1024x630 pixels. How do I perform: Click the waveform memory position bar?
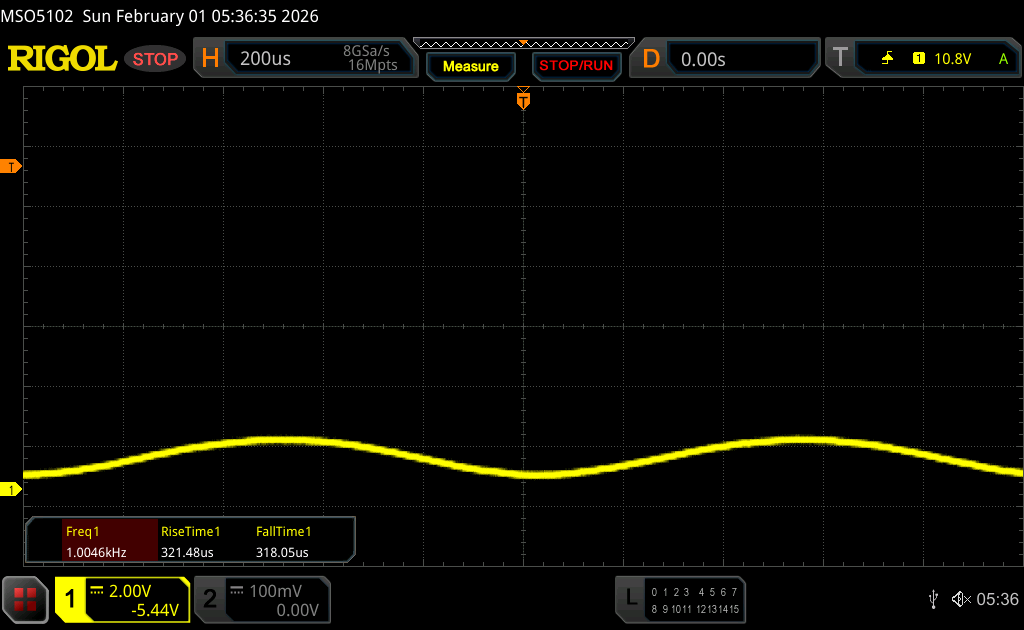(x=522, y=43)
